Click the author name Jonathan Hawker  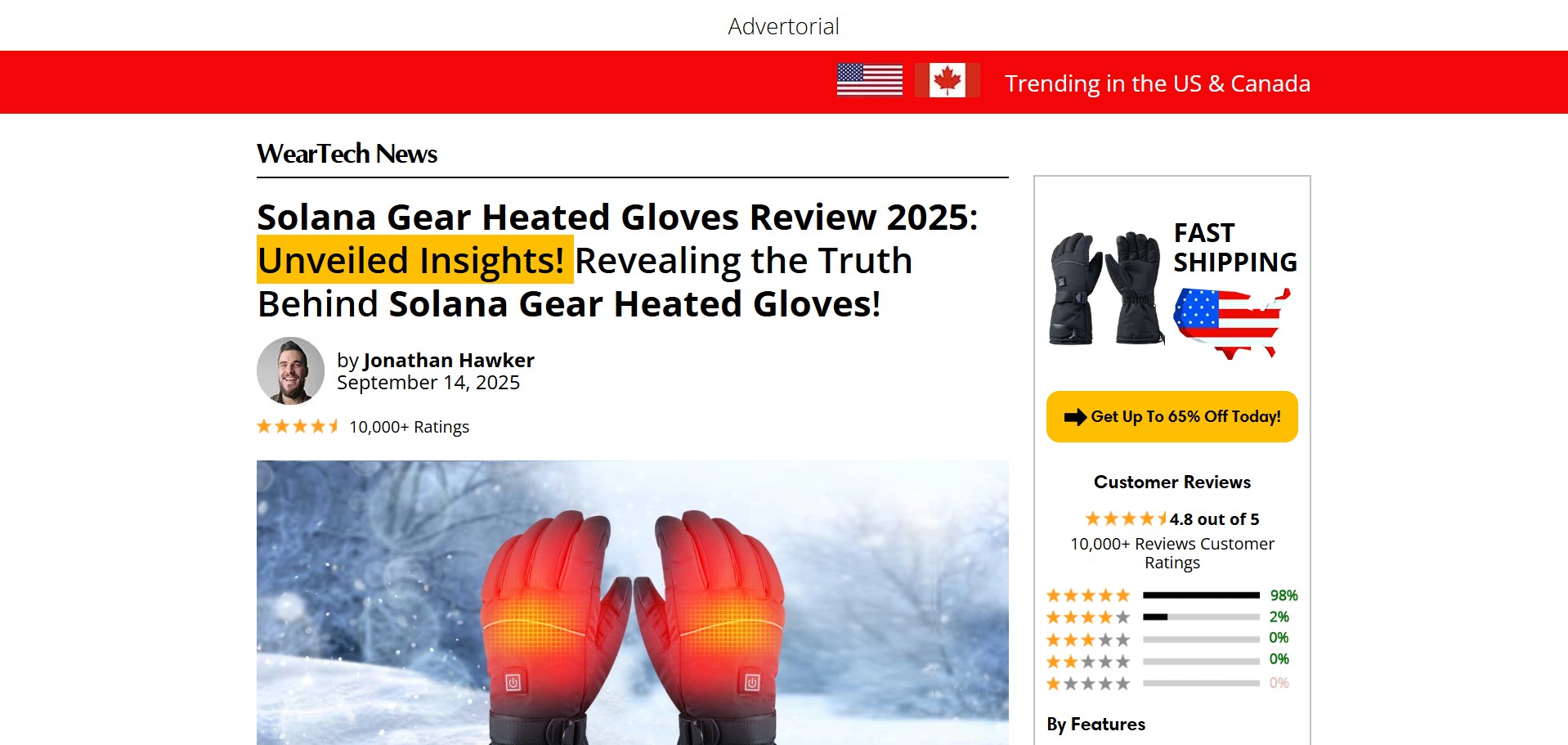point(449,361)
